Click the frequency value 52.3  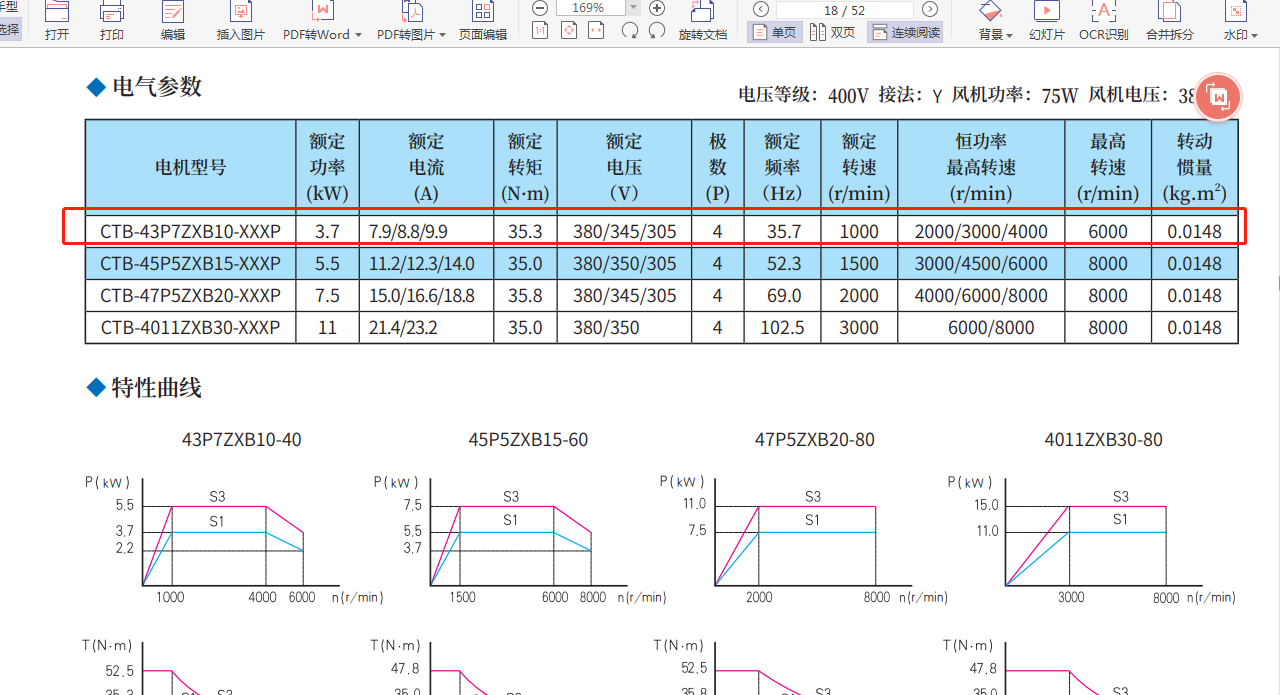click(x=782, y=264)
